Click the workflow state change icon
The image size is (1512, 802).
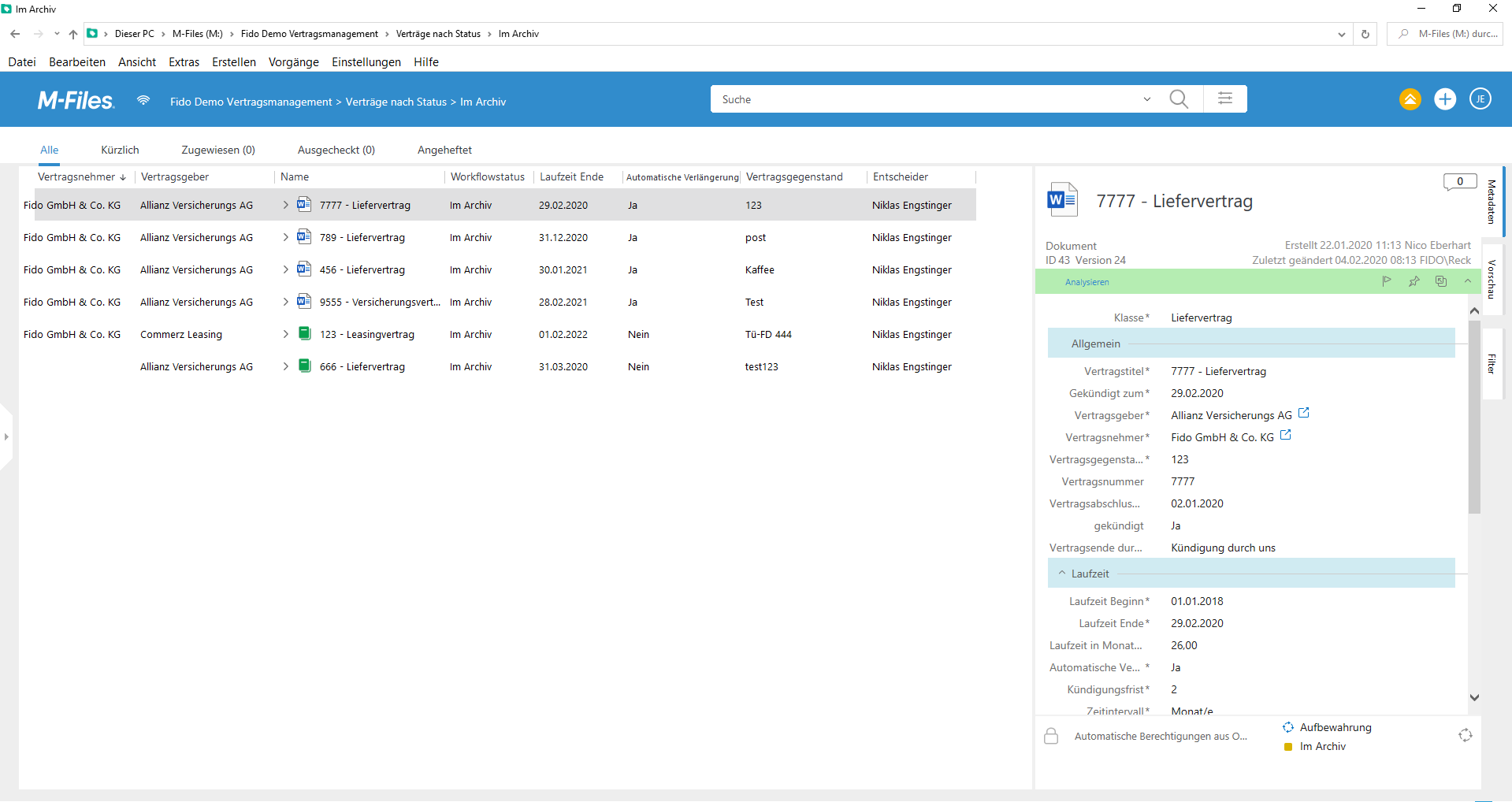(x=1465, y=735)
